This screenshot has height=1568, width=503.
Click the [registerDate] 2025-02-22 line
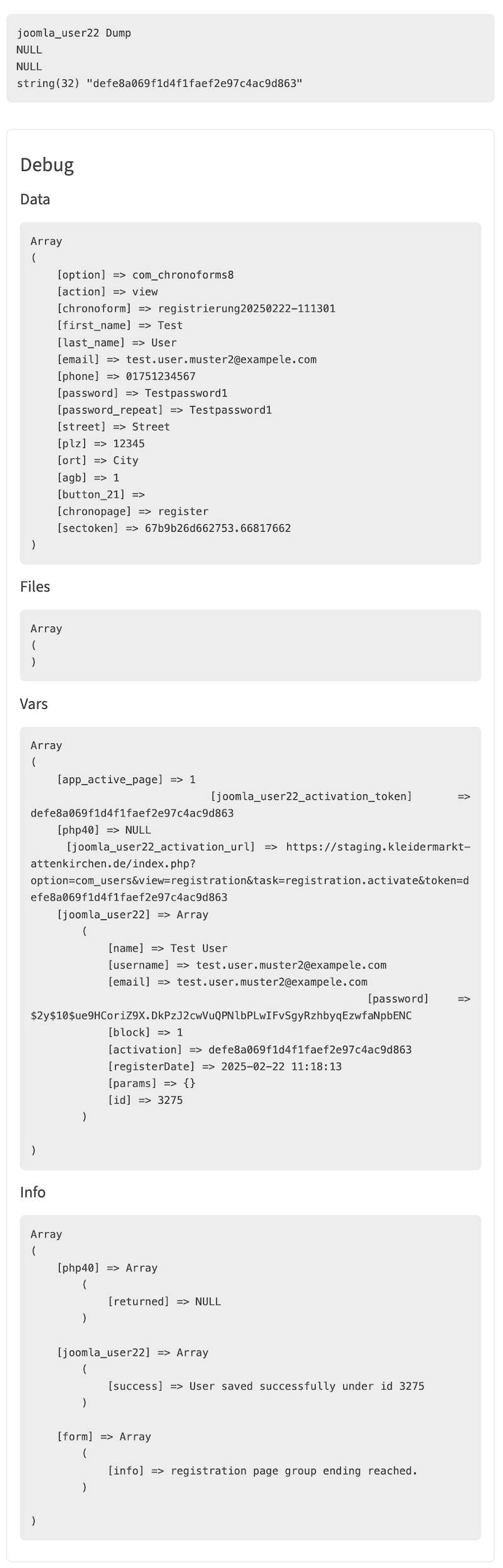[x=225, y=1066]
